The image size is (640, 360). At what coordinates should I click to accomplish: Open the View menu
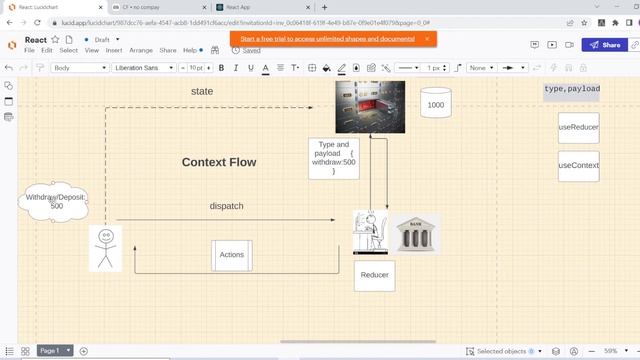(x=92, y=50)
